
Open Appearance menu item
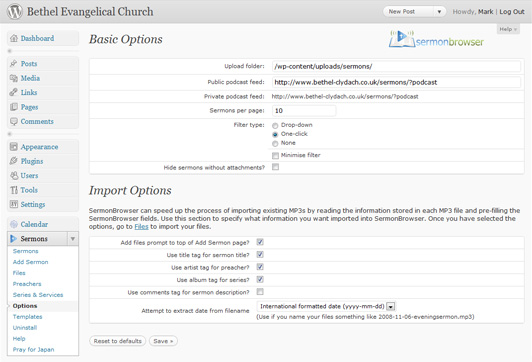pos(39,147)
